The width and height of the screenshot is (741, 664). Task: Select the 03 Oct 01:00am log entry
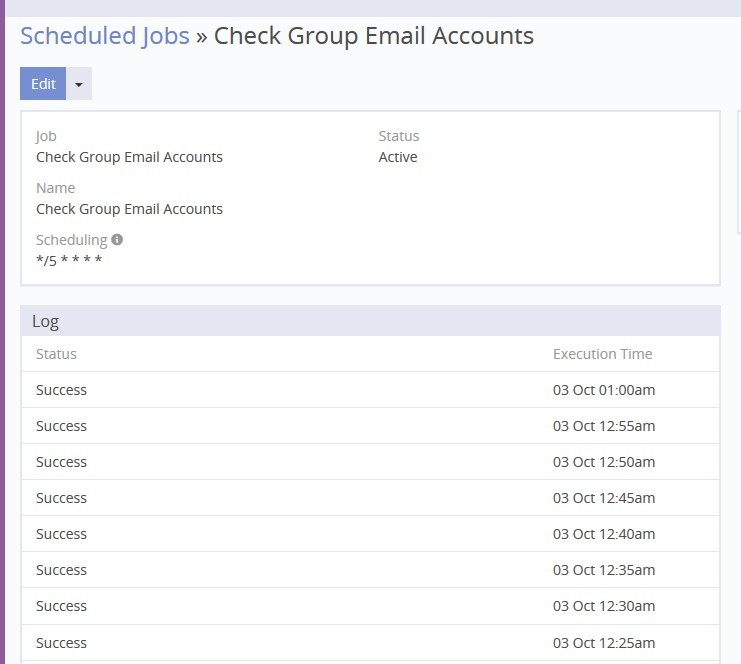604,390
